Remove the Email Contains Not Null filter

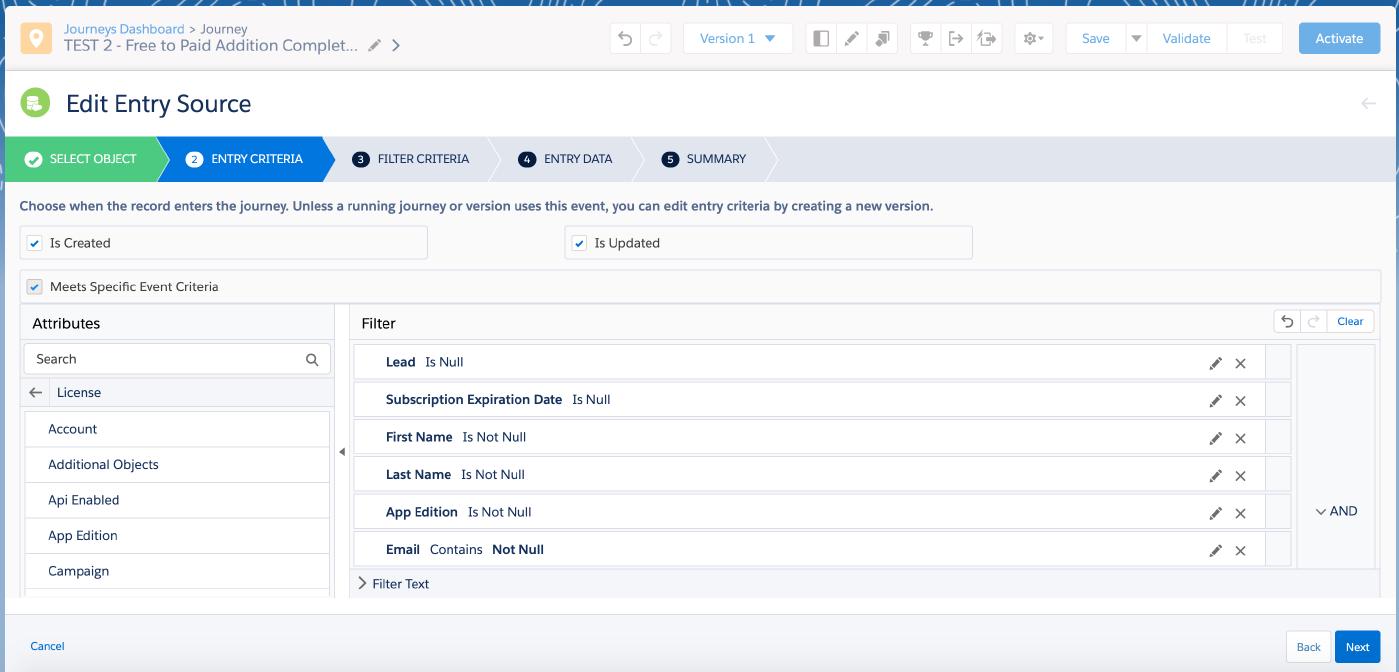(x=1240, y=551)
